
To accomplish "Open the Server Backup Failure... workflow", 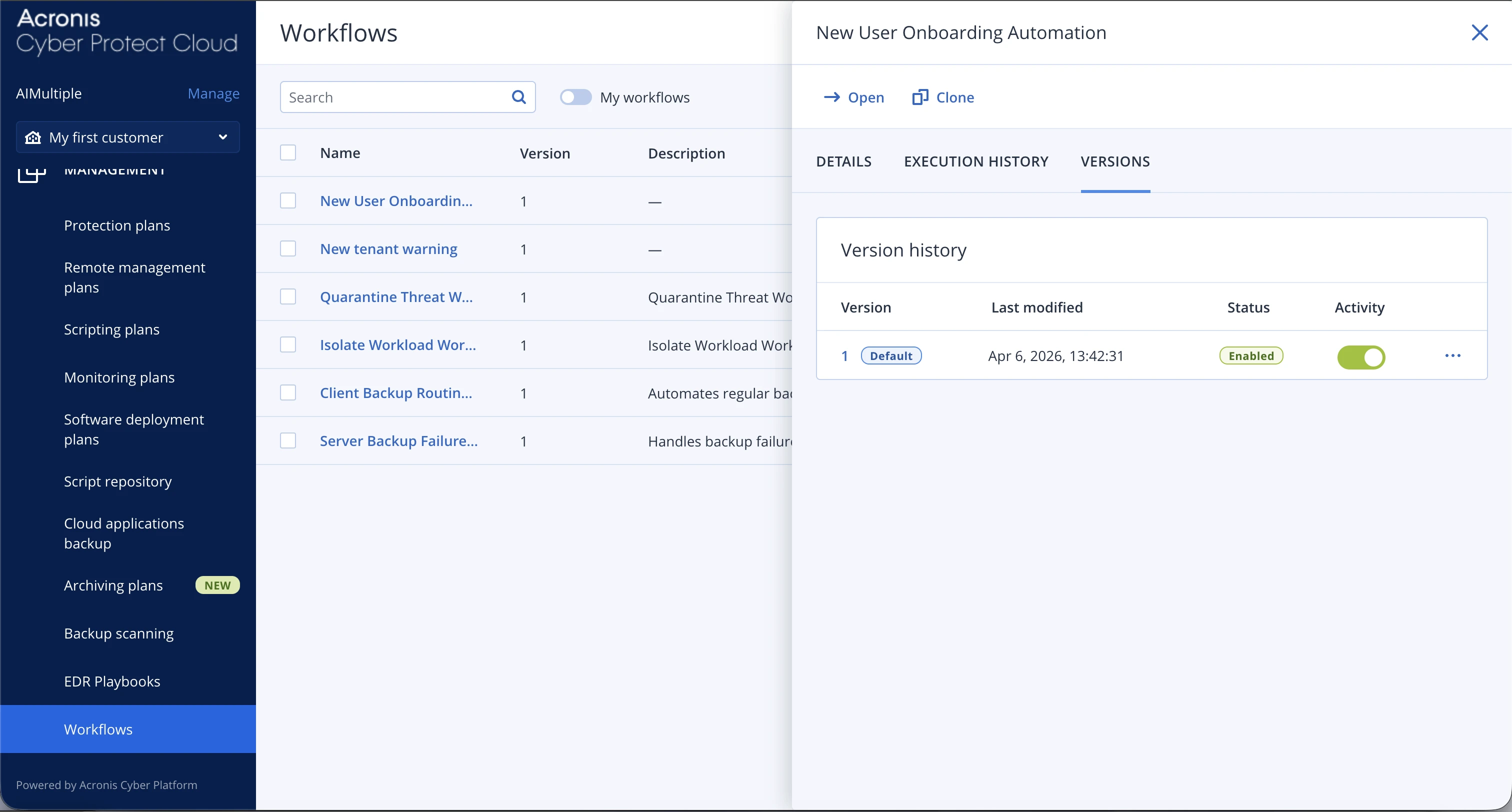I will point(398,441).
